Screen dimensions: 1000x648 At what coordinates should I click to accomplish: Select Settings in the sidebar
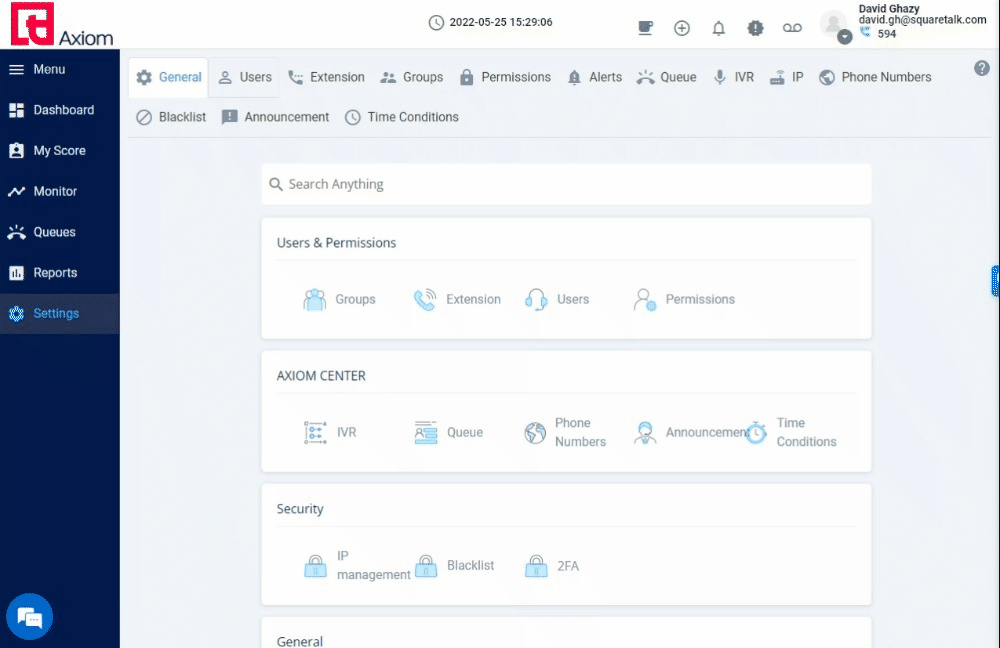point(60,314)
